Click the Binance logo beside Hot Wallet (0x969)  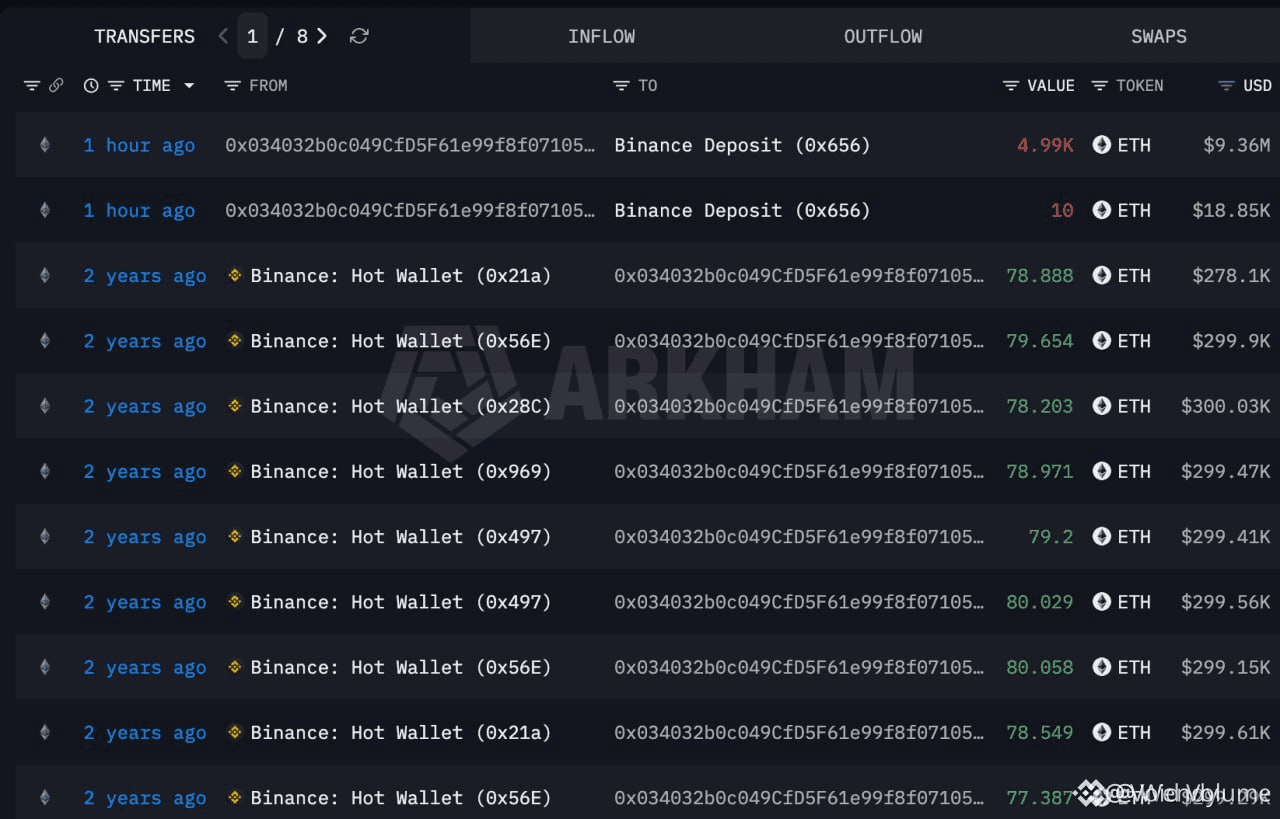click(x=235, y=471)
